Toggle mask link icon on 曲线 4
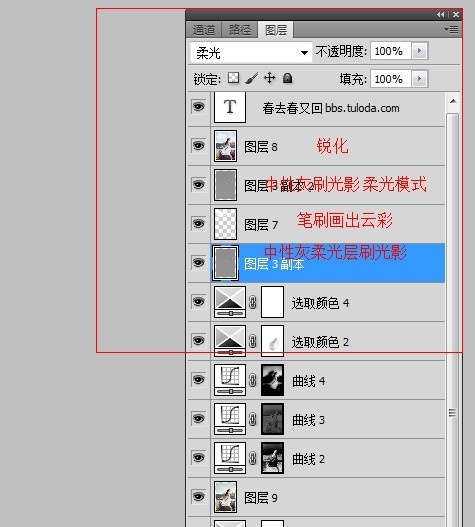This screenshot has width=475, height=527. click(x=253, y=380)
